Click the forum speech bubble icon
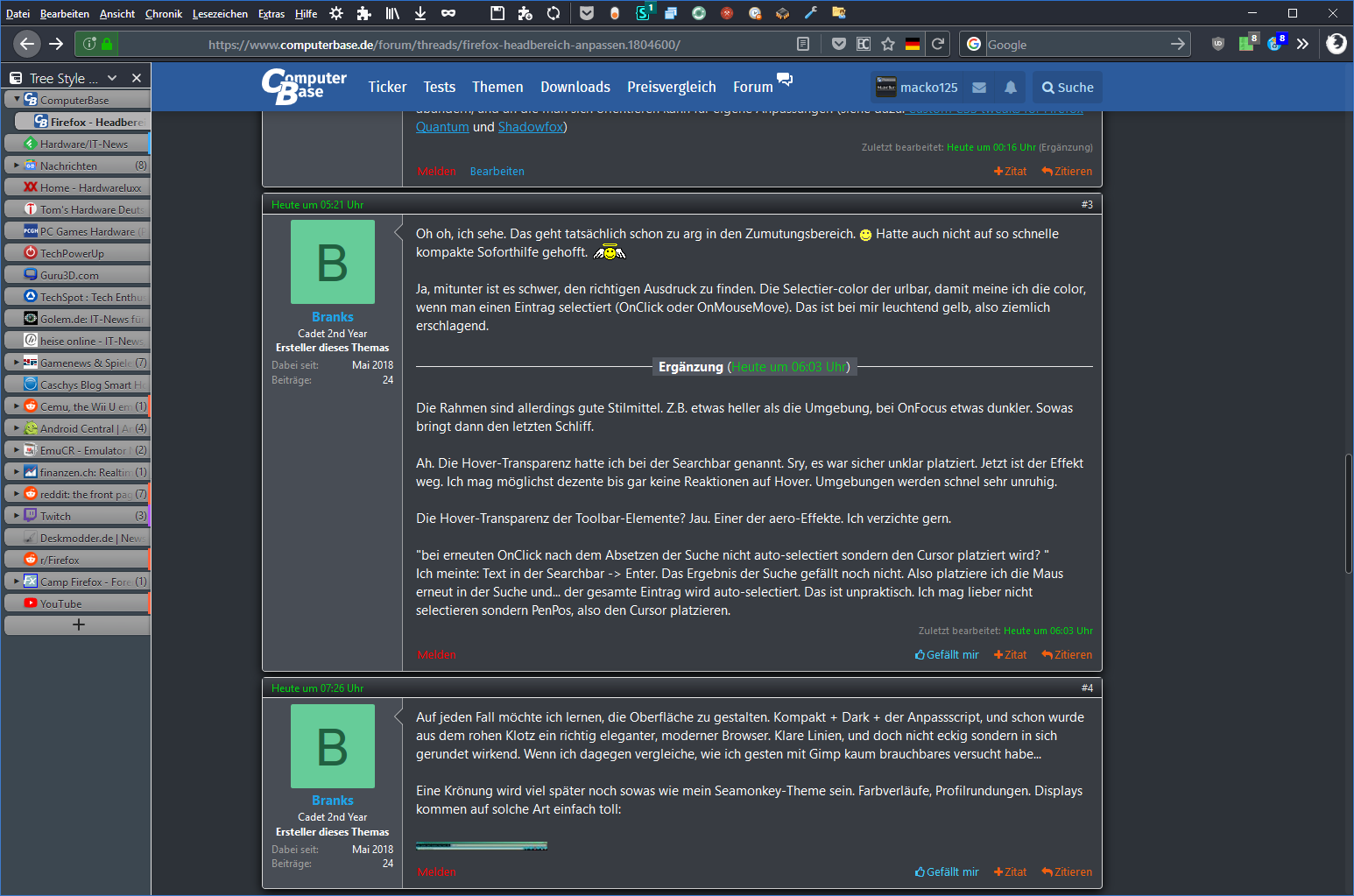This screenshot has width=1354, height=896. tap(785, 80)
